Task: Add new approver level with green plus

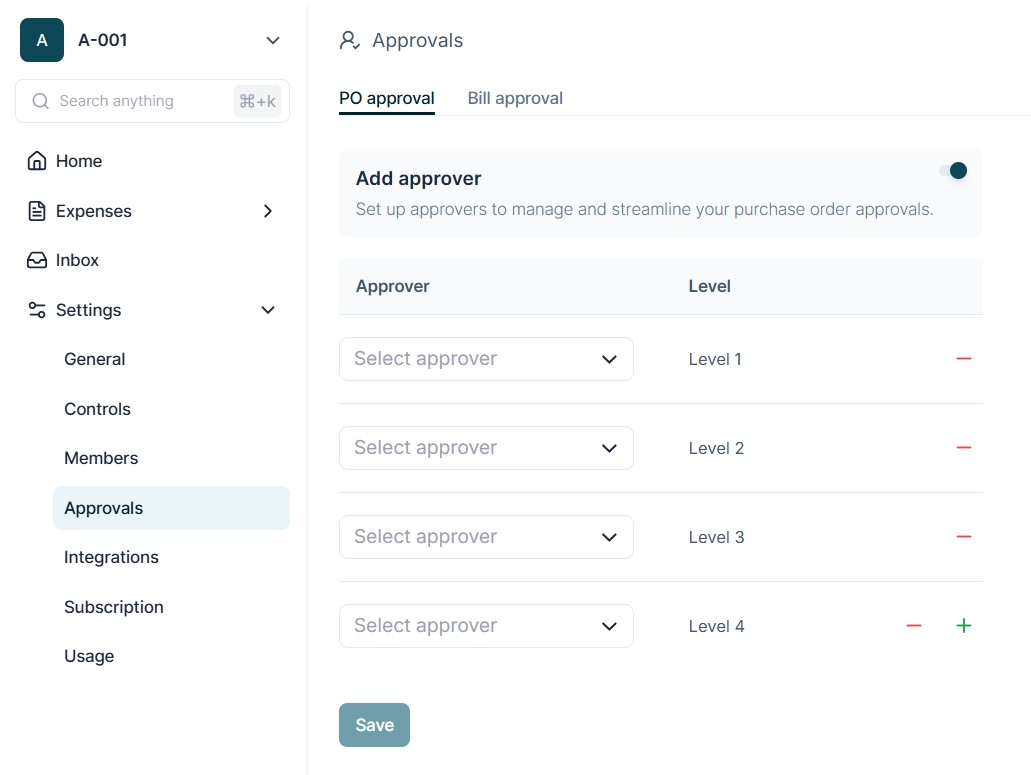Action: coord(963,626)
